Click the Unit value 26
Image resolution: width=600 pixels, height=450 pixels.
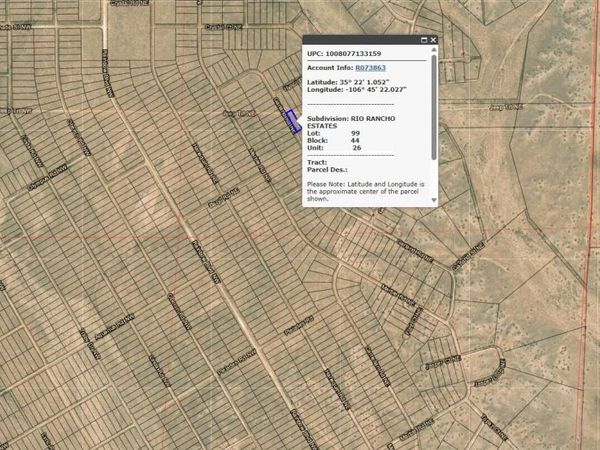[357, 148]
